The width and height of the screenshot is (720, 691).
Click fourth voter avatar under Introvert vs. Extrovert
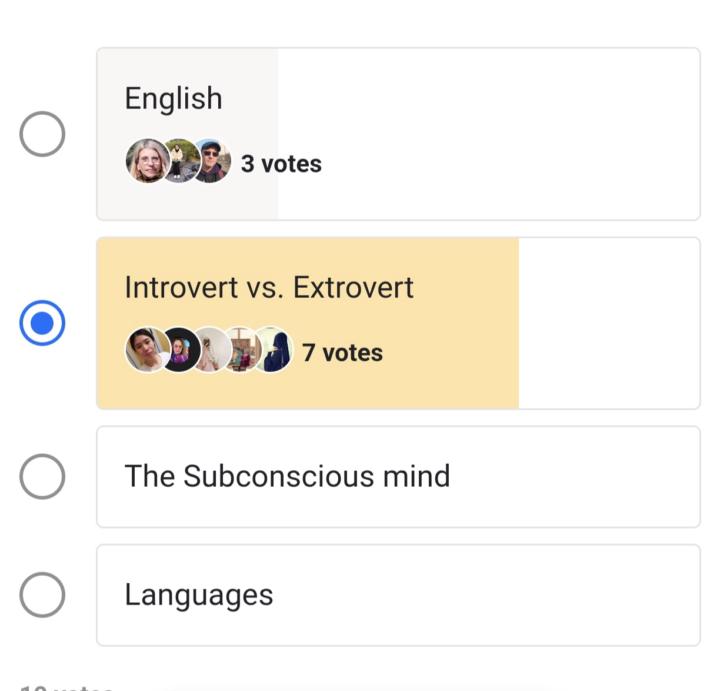click(240, 351)
